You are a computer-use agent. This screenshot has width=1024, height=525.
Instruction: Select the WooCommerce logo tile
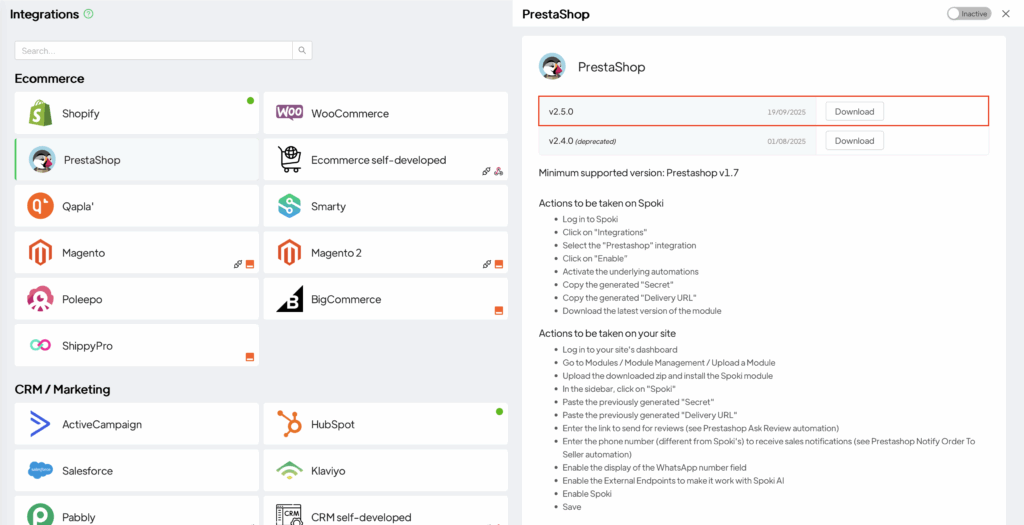point(290,113)
